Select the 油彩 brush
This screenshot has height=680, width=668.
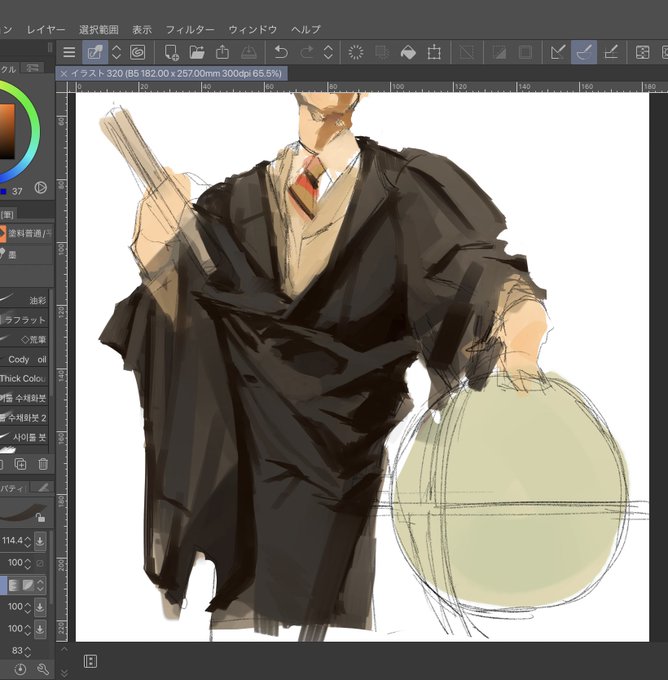pos(23,300)
